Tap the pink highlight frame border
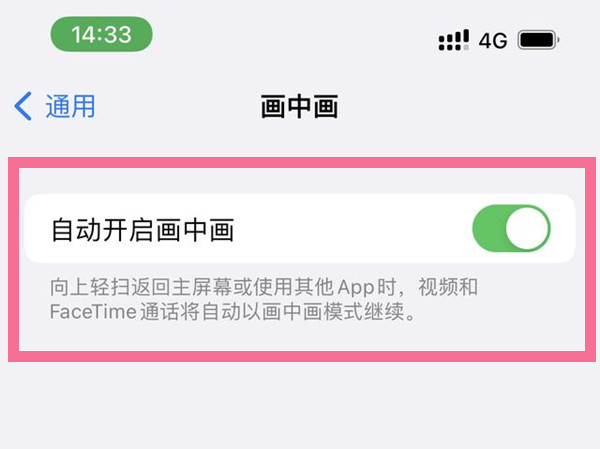This screenshot has width=600, height=449. [302, 163]
